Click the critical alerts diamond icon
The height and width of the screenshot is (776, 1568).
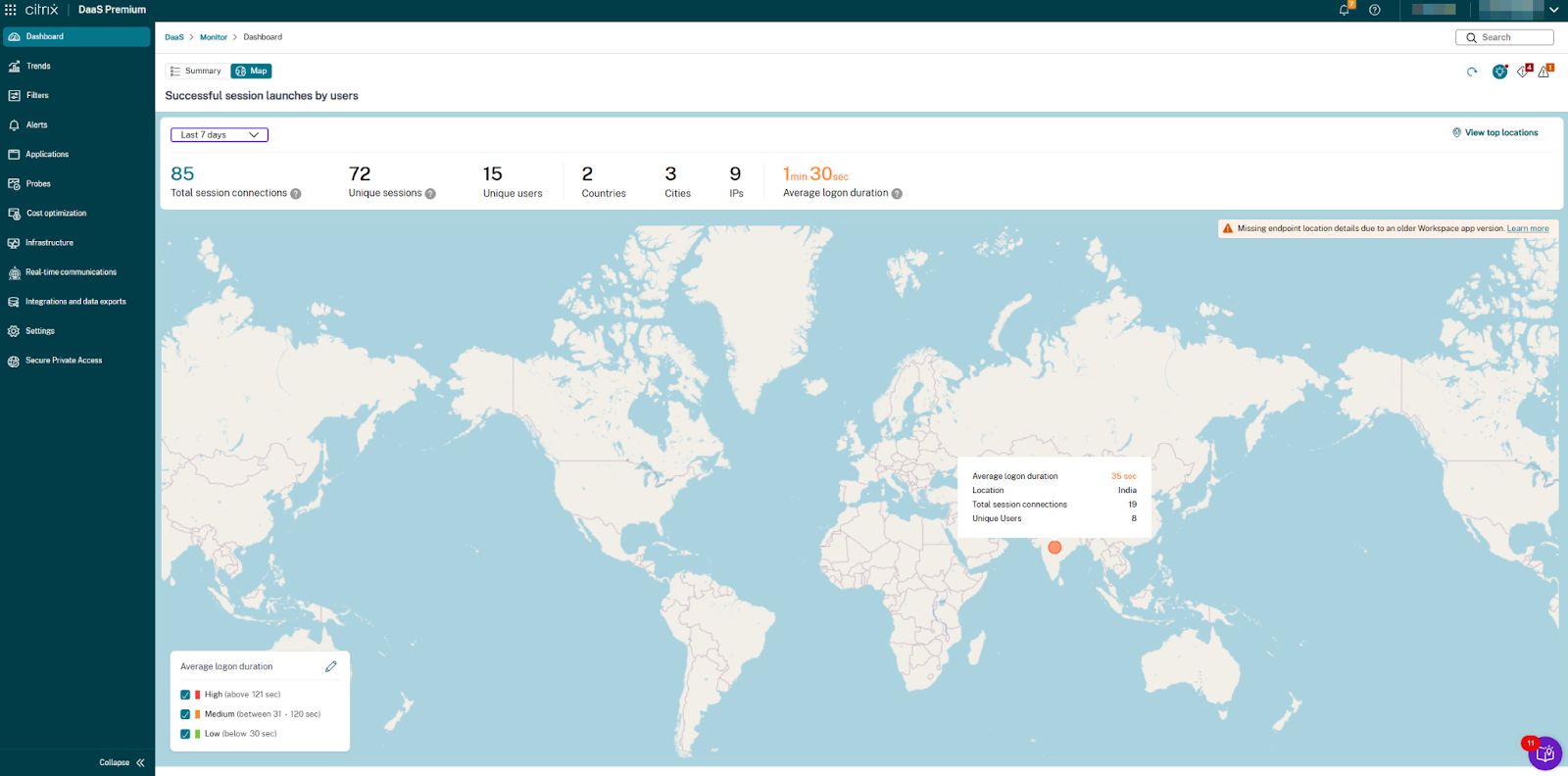point(1523,72)
